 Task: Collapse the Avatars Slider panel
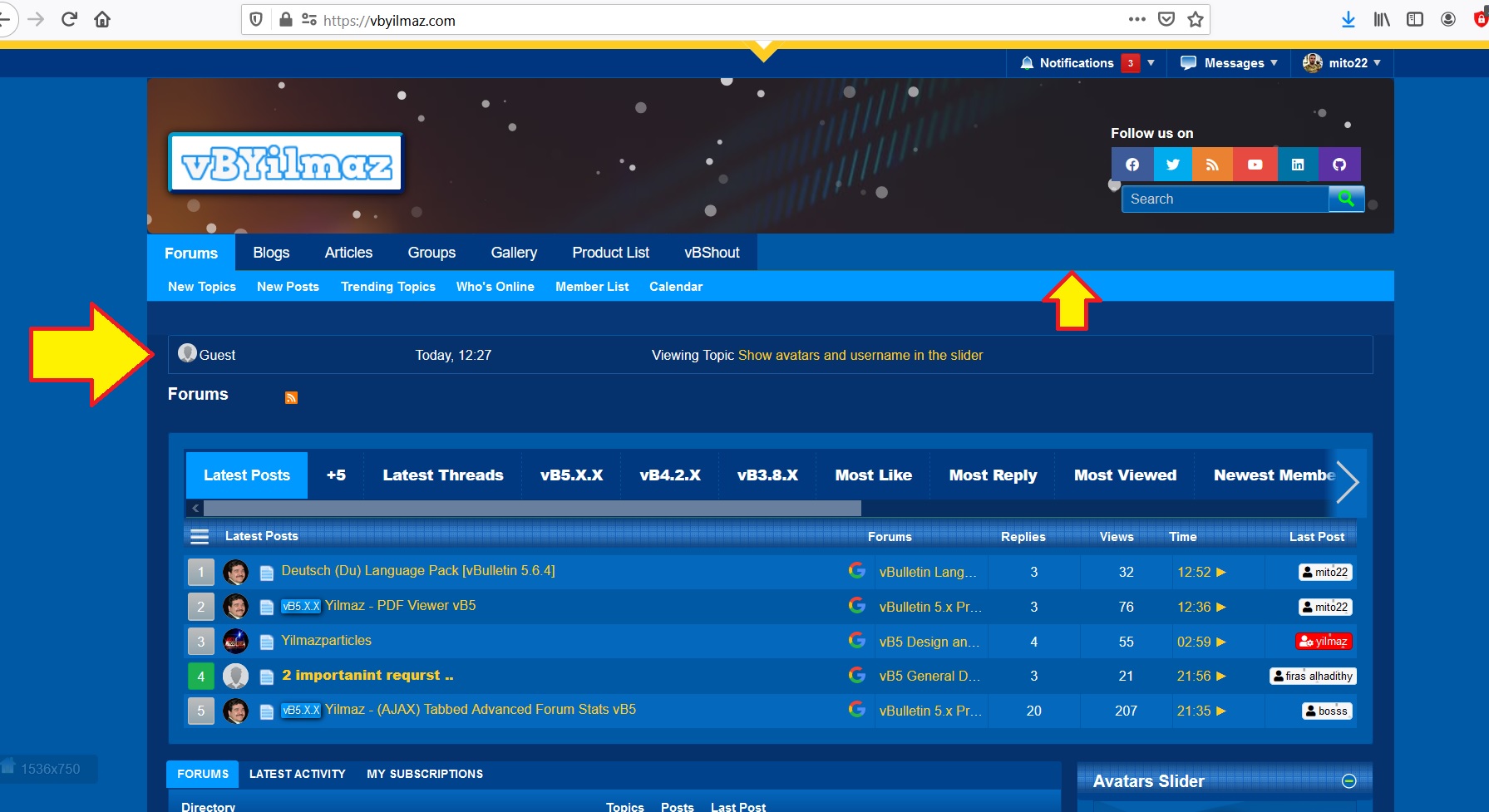pyautogui.click(x=1349, y=780)
